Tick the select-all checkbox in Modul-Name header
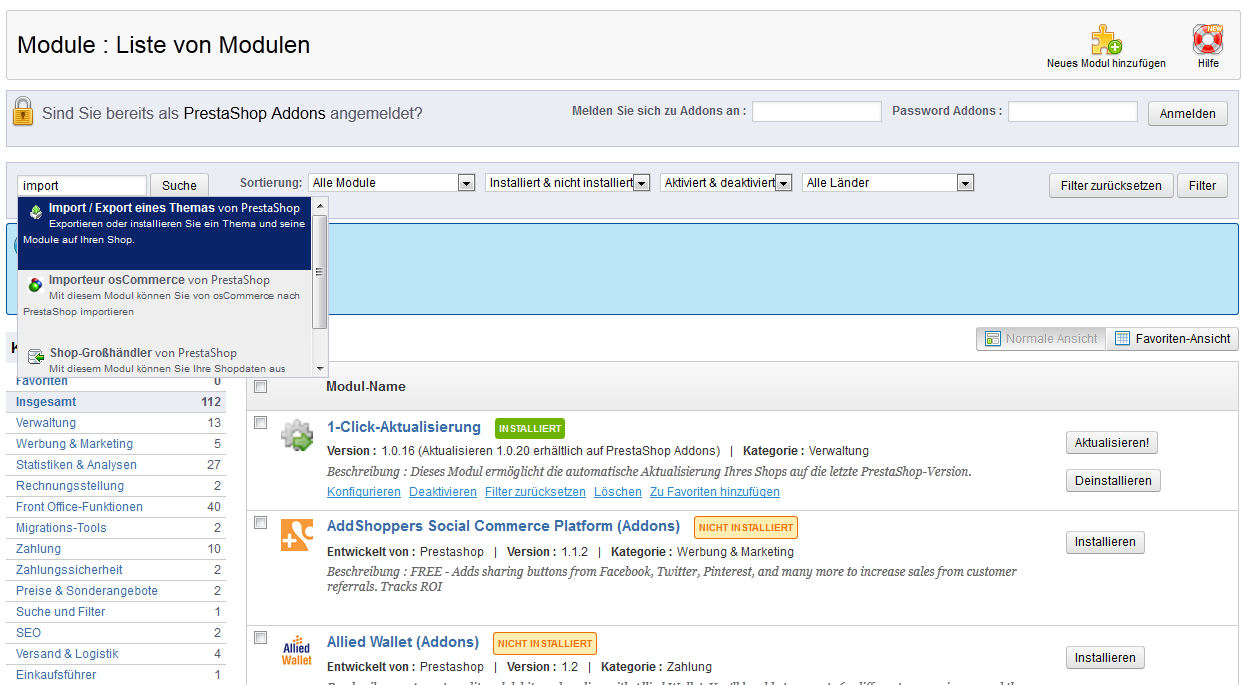The image size is (1243, 685). point(261,386)
